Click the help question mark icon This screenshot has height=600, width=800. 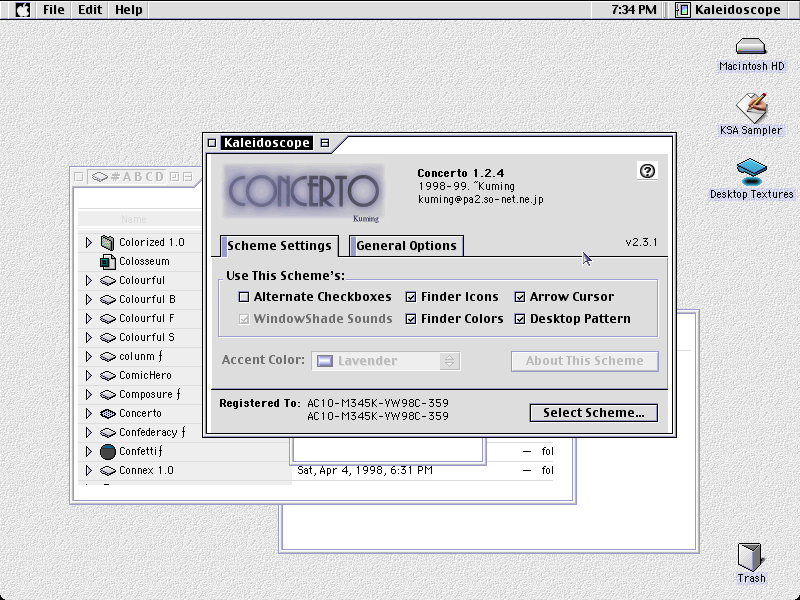click(647, 171)
